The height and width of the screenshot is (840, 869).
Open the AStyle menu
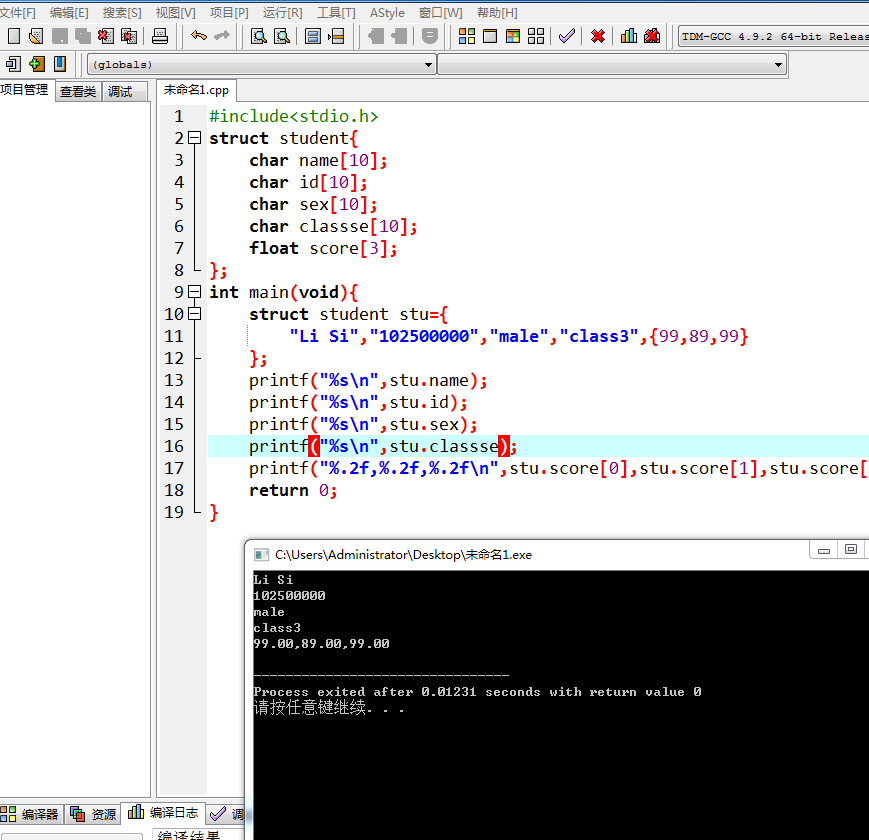pos(387,13)
